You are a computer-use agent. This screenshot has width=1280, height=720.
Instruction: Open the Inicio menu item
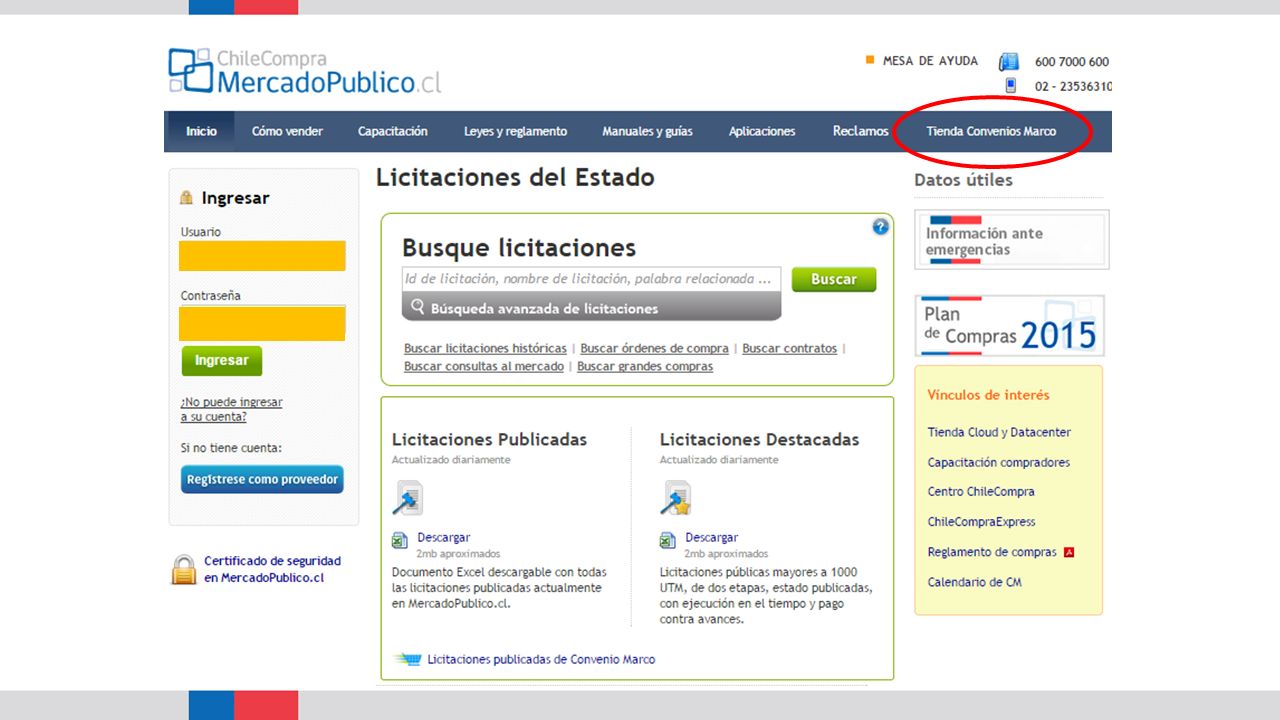click(201, 131)
